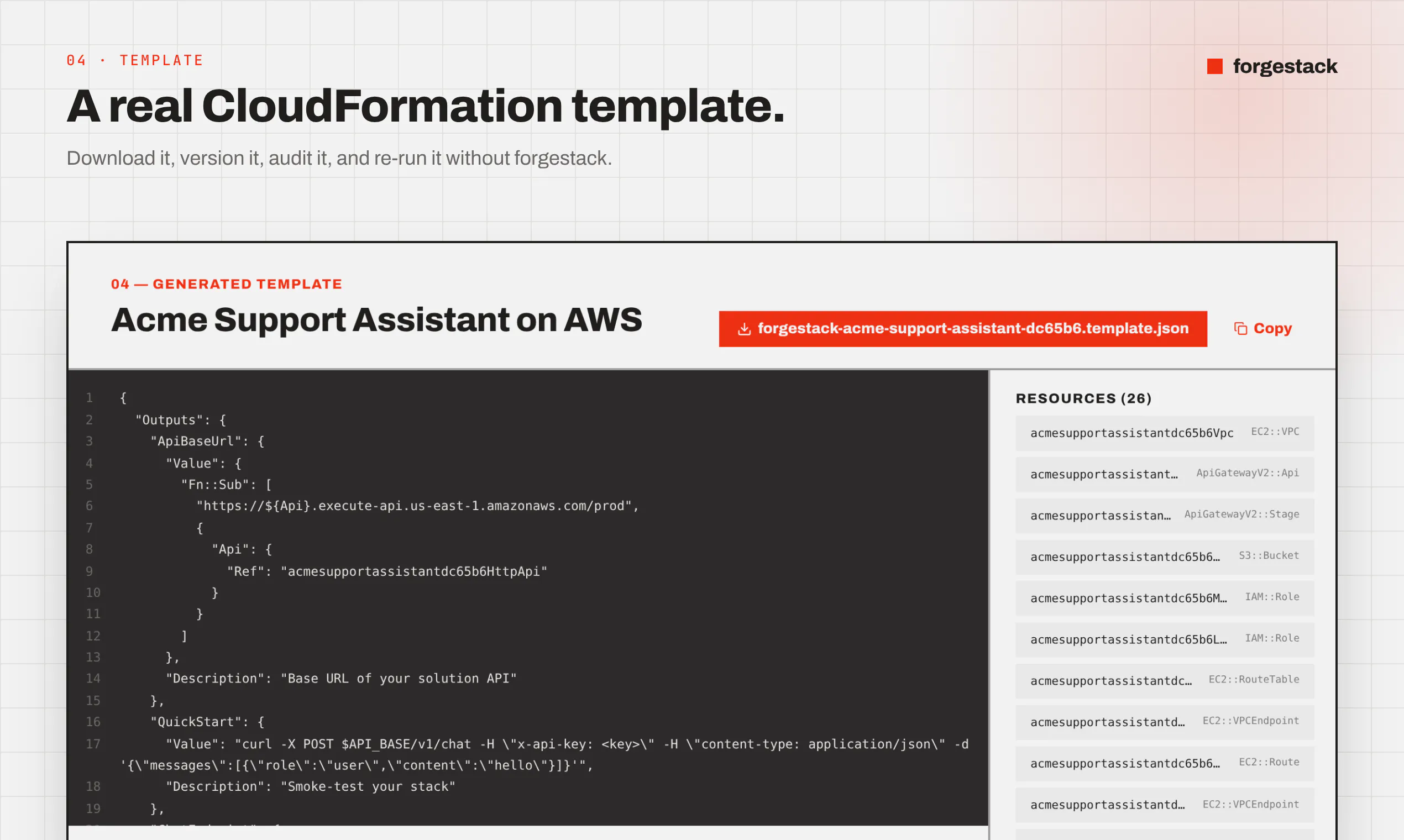1404x840 pixels.
Task: Select the ApiGatewayV2::Api resource row
Action: click(1165, 474)
